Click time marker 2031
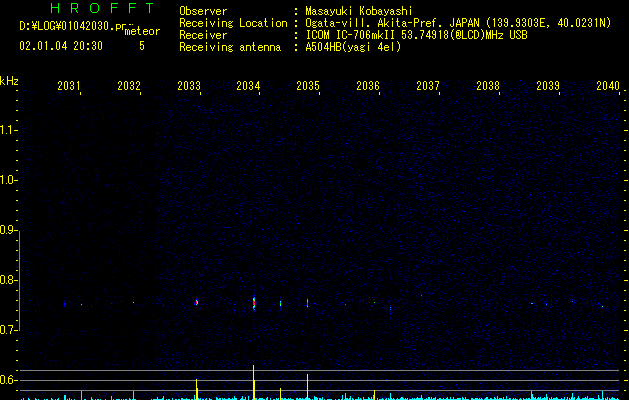 [69, 86]
